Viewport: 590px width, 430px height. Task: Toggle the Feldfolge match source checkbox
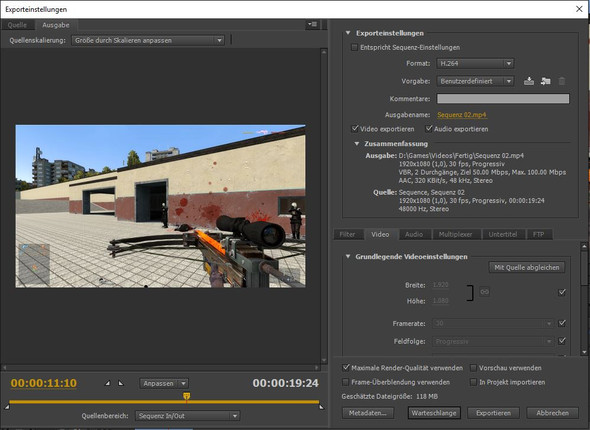click(562, 341)
